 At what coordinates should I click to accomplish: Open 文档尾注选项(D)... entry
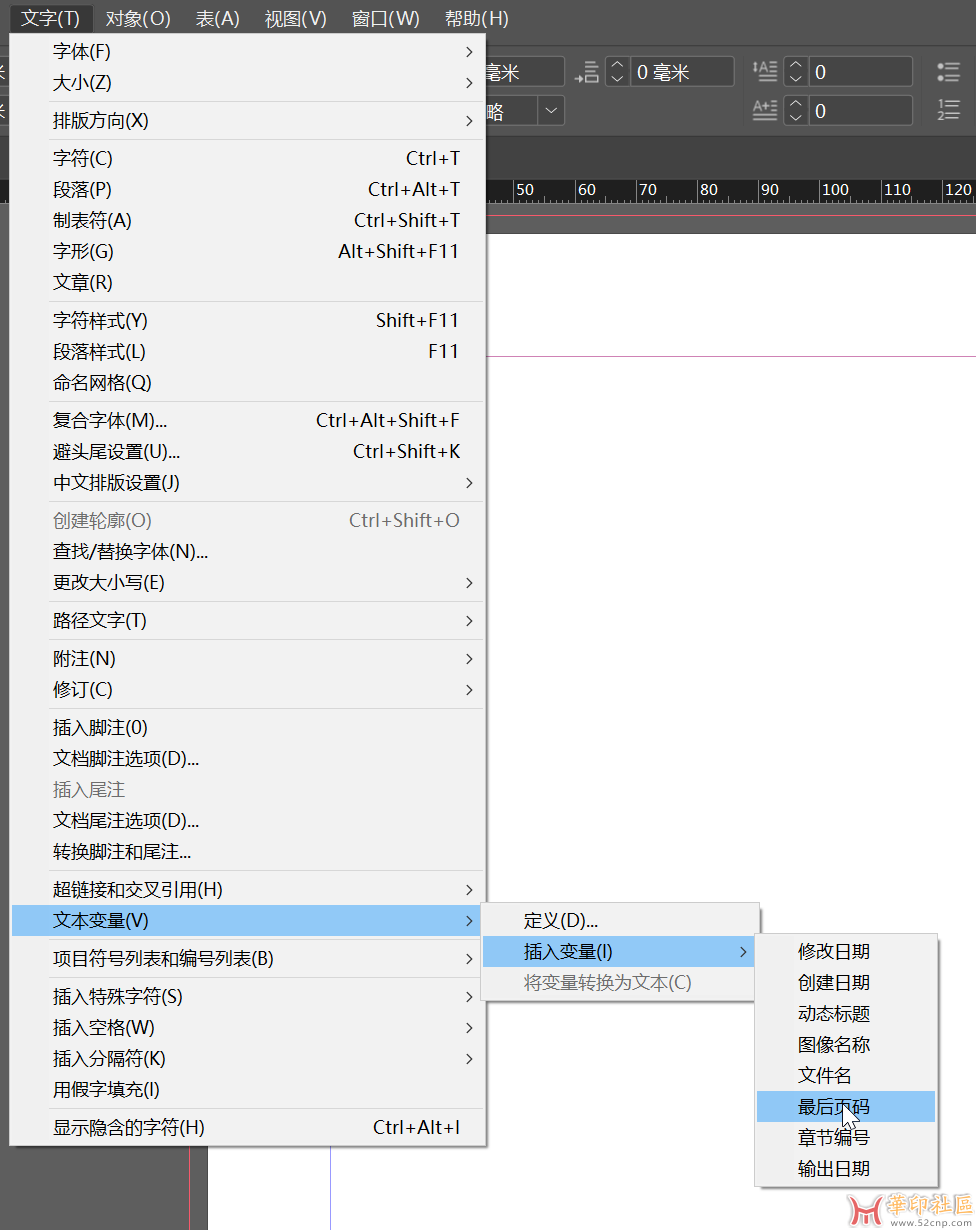(248, 821)
